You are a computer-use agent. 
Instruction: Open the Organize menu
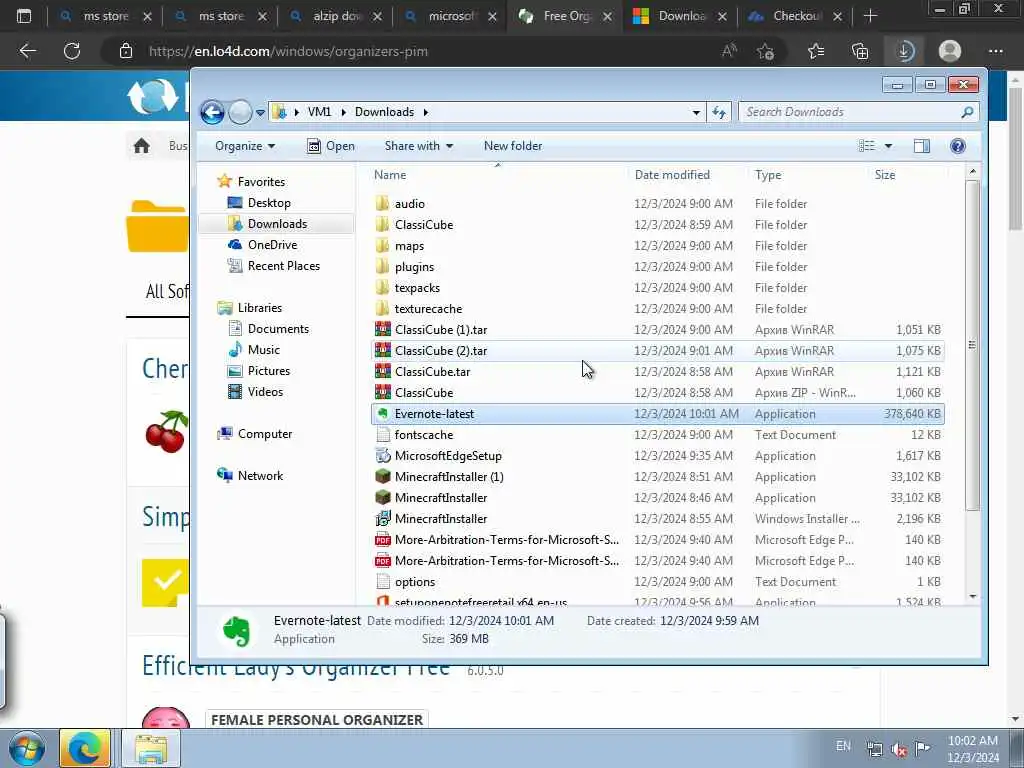point(245,146)
